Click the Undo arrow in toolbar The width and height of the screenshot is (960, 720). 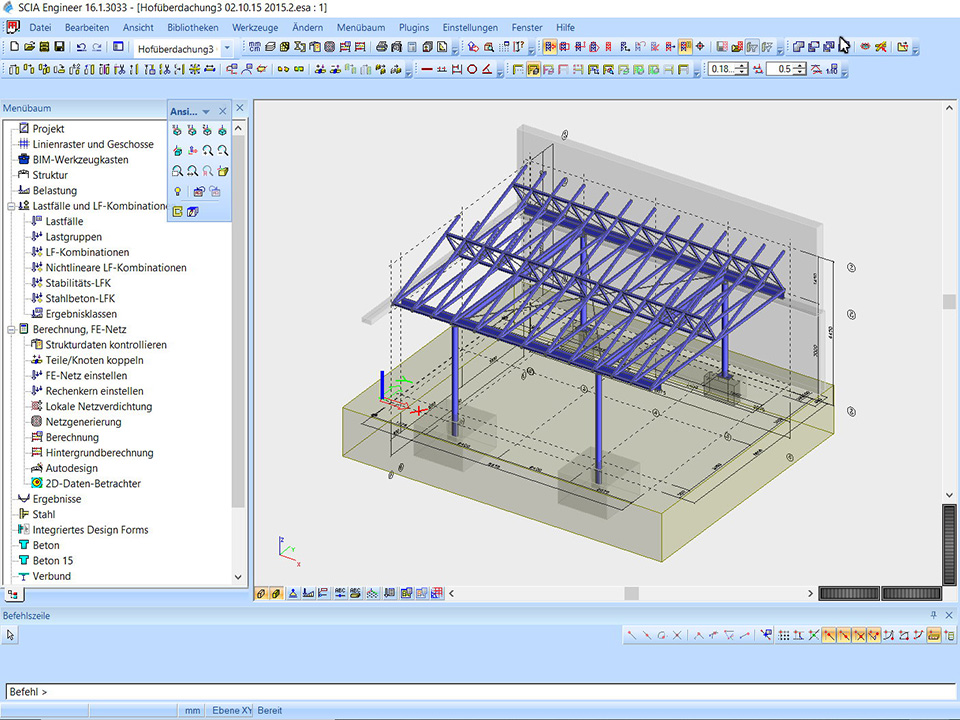[81, 47]
